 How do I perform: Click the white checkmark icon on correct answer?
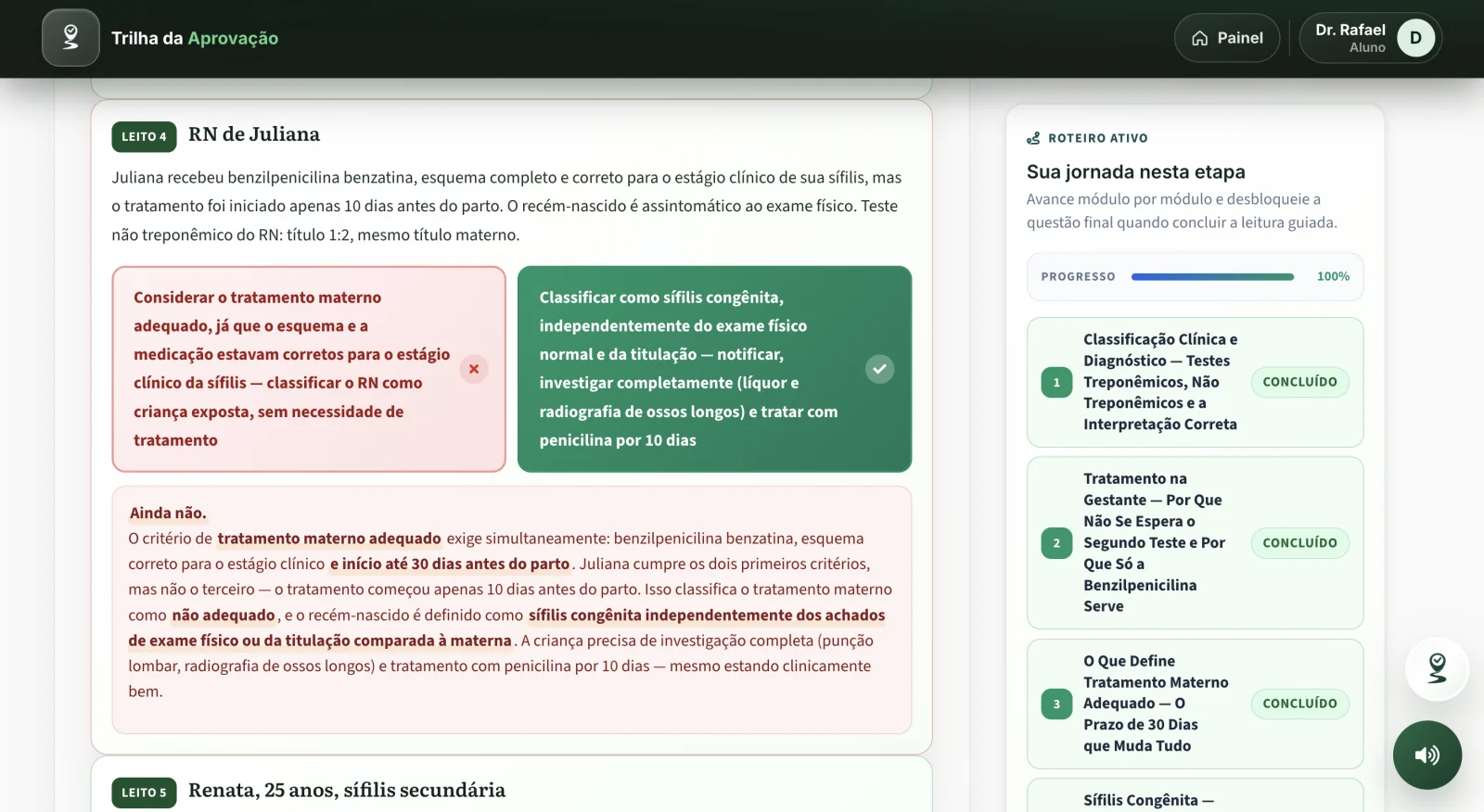tap(879, 369)
